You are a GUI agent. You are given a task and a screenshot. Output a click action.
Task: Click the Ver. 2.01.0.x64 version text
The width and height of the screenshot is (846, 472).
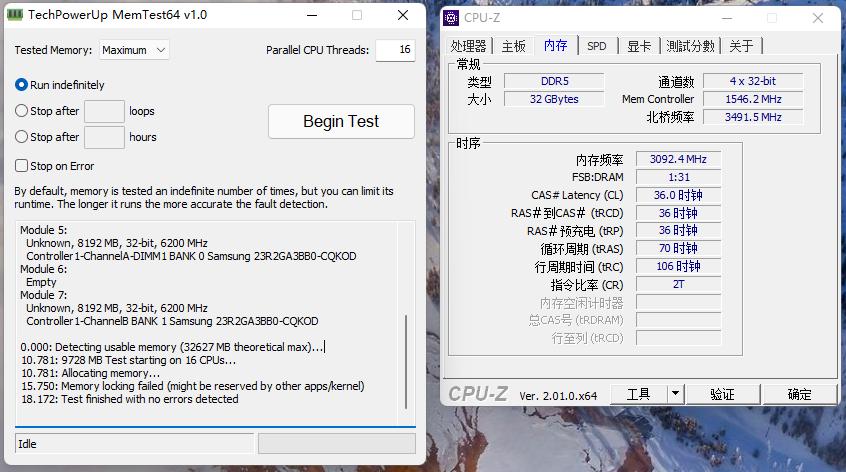click(x=558, y=396)
